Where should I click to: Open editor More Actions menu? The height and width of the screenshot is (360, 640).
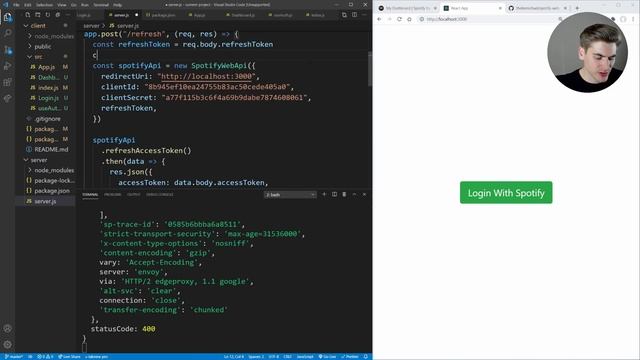tap(364, 15)
